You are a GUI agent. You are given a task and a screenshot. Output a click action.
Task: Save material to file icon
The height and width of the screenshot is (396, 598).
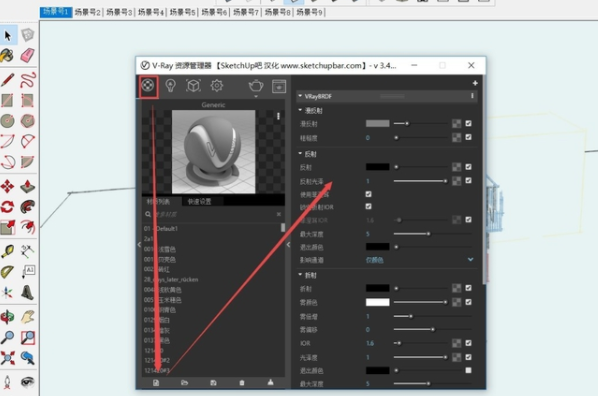(x=213, y=383)
